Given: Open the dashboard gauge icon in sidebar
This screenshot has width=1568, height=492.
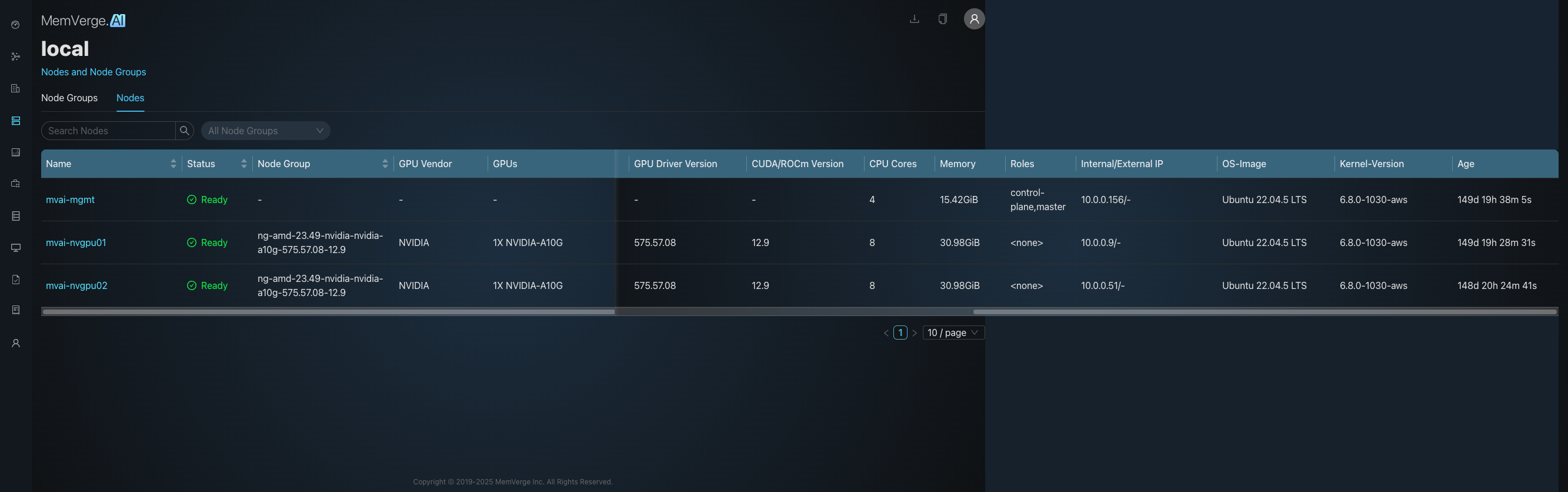Looking at the screenshot, I should [x=16, y=25].
